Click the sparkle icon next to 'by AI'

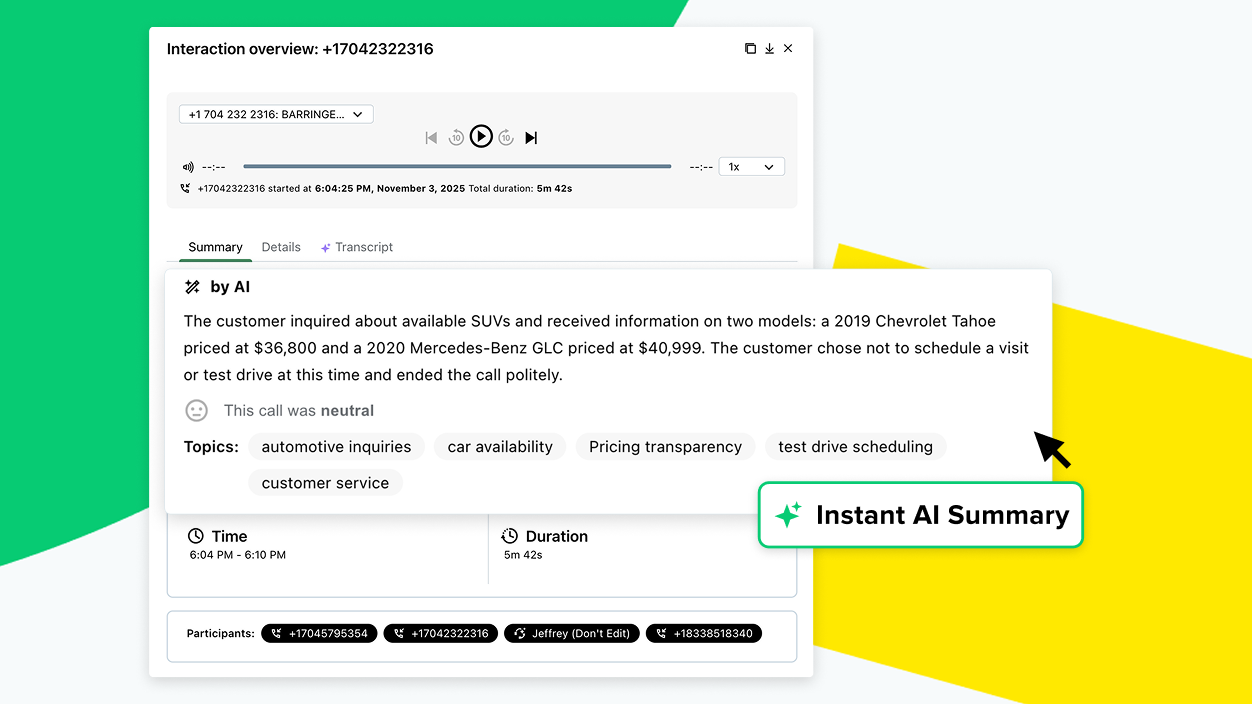tap(192, 286)
